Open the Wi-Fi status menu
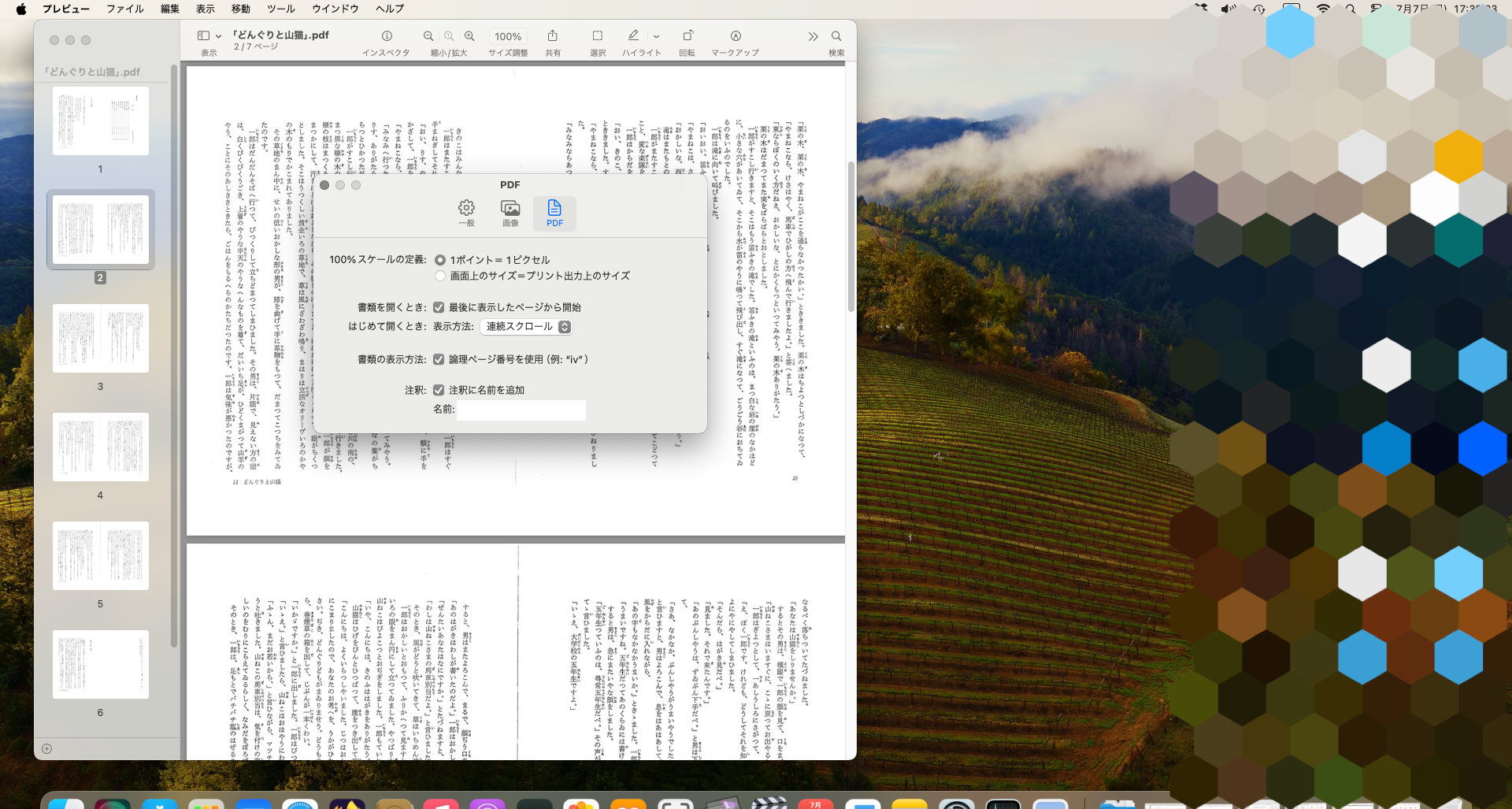This screenshot has height=809, width=1512. pos(1323,9)
